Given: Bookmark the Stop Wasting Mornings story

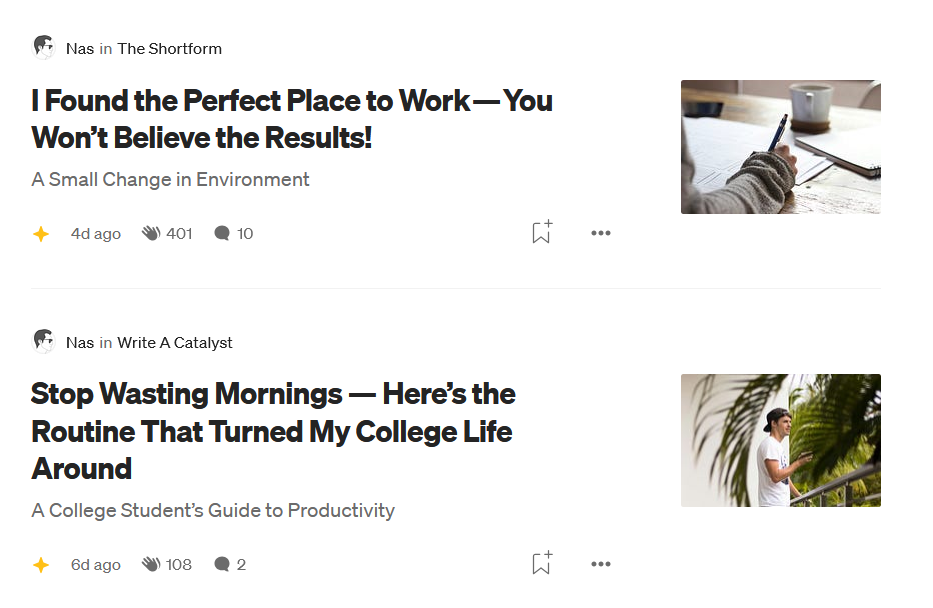Looking at the screenshot, I should click(541, 562).
